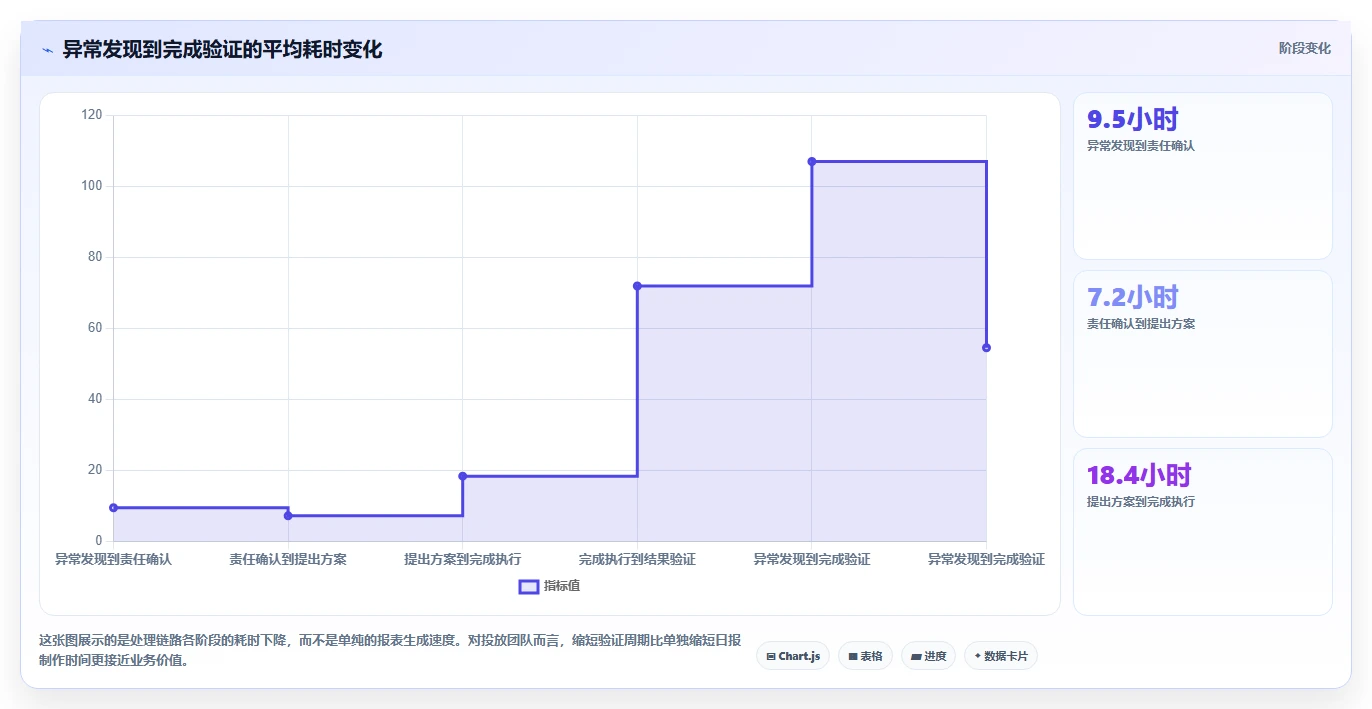Viewport: 1372px width, 709px height.
Task: Click the data point for 责任确认到提出方案
Action: click(x=288, y=516)
